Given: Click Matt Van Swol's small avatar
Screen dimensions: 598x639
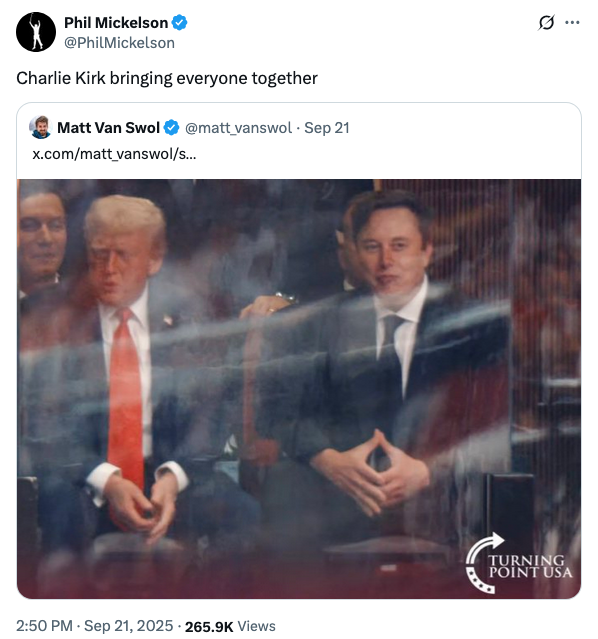Looking at the screenshot, I should [x=40, y=128].
